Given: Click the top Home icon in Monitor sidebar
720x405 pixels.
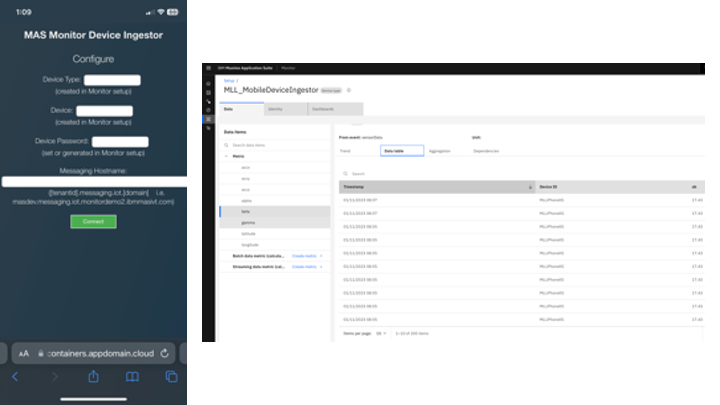Looking at the screenshot, I should [x=208, y=84].
